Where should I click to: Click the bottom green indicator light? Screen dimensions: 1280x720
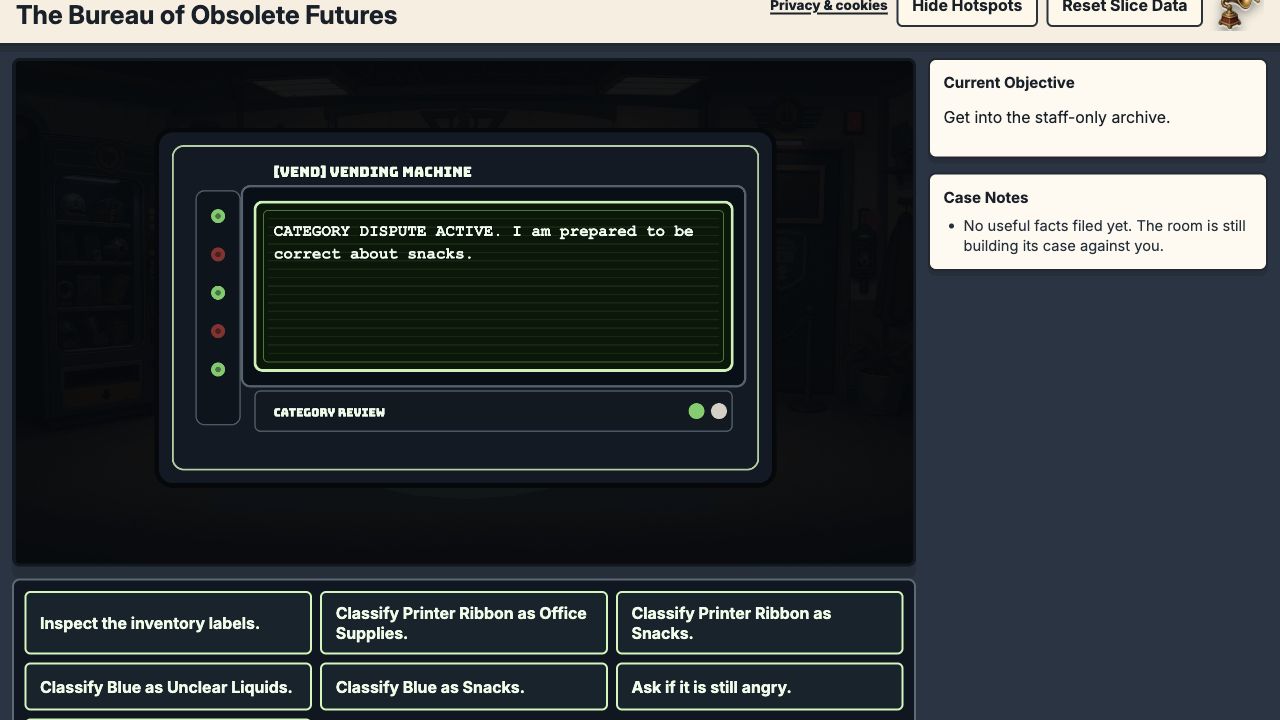[x=218, y=370]
